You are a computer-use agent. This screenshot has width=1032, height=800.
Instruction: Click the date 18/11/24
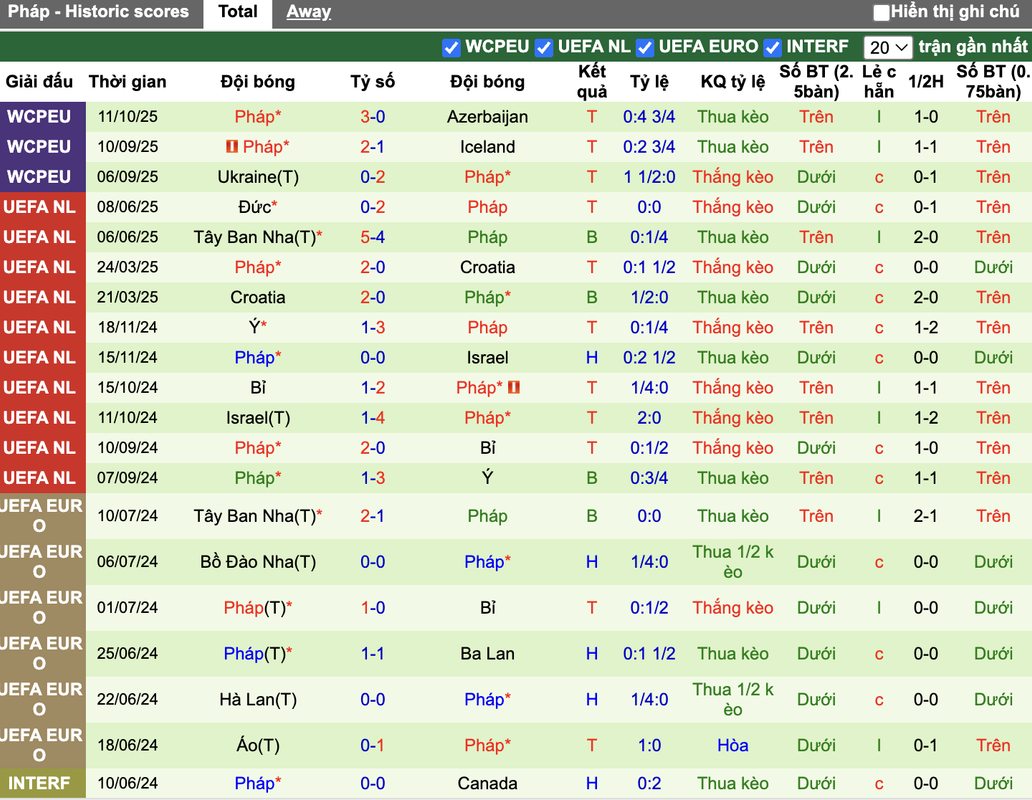128,327
